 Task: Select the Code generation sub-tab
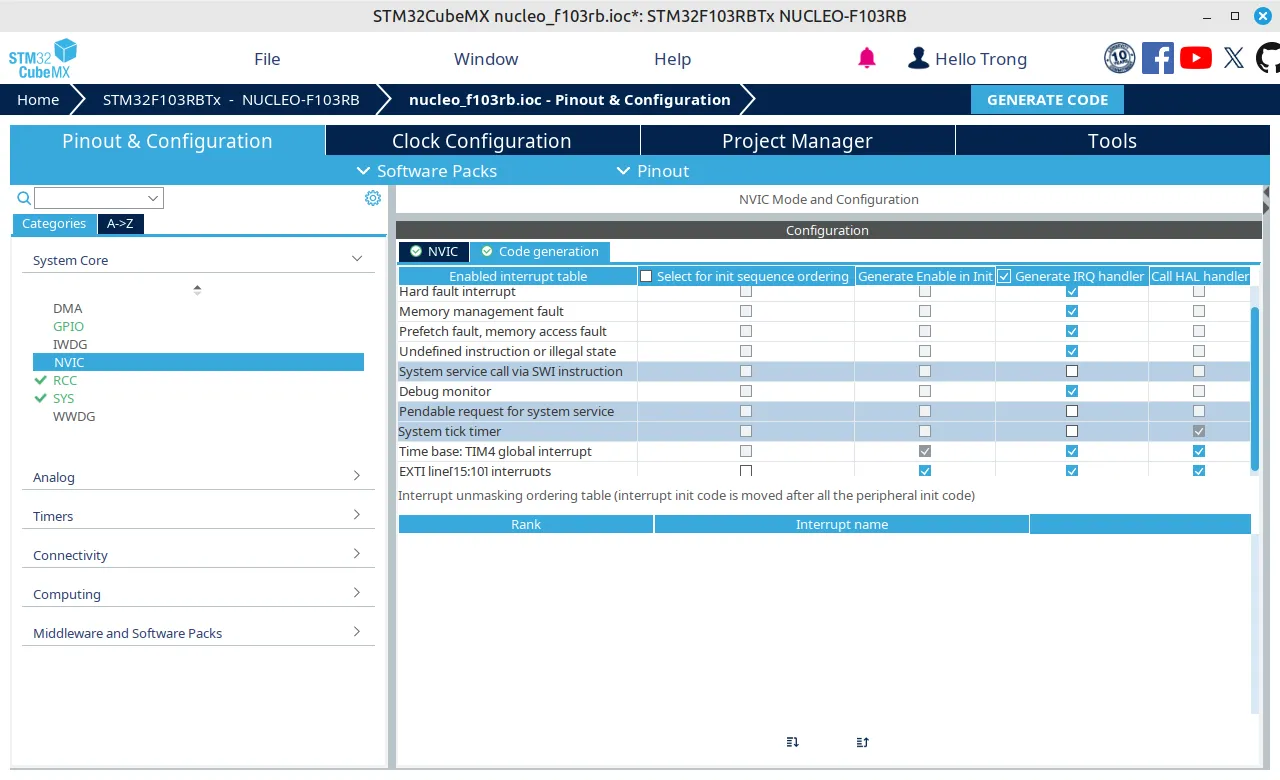540,252
